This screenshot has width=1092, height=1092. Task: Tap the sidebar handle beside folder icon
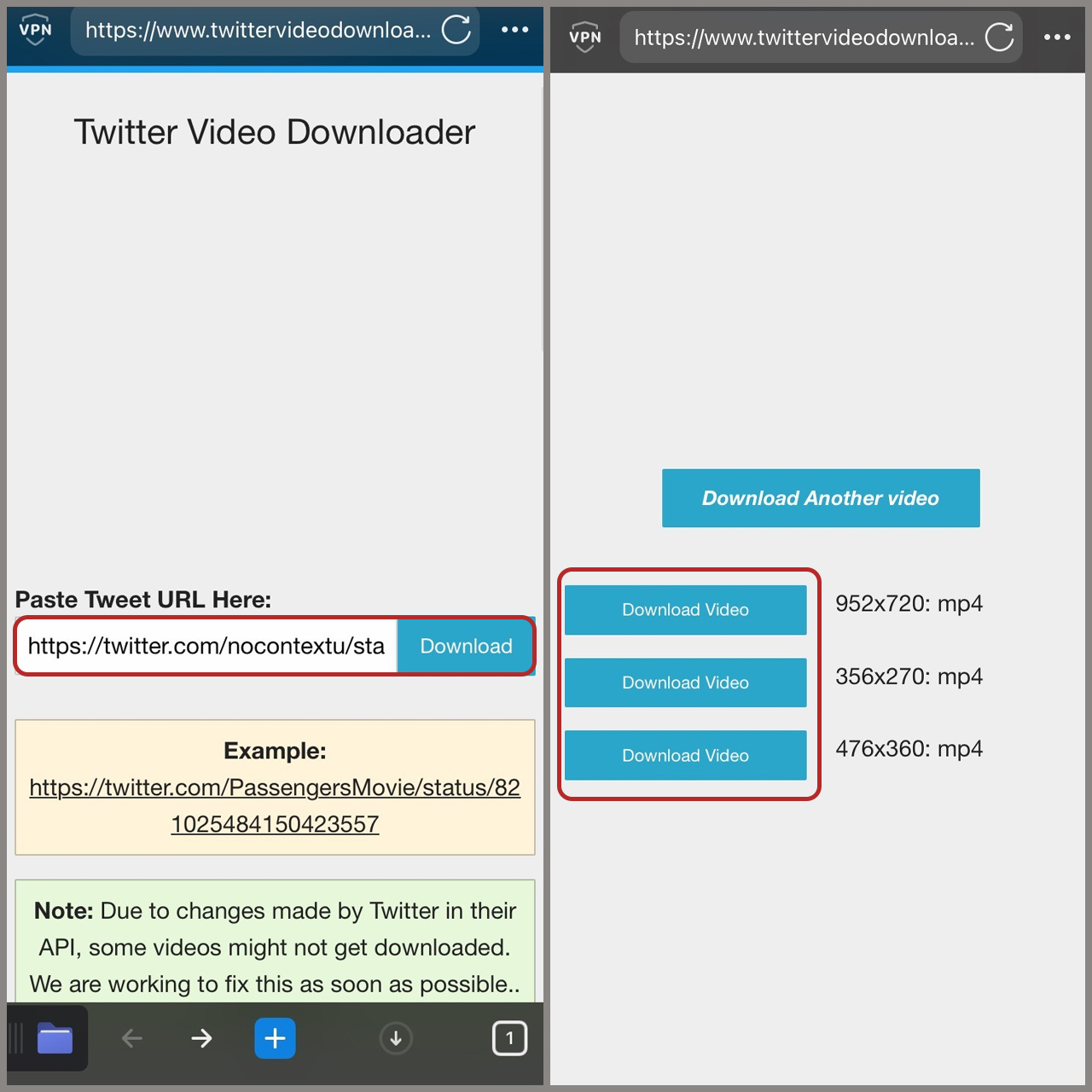click(15, 1038)
